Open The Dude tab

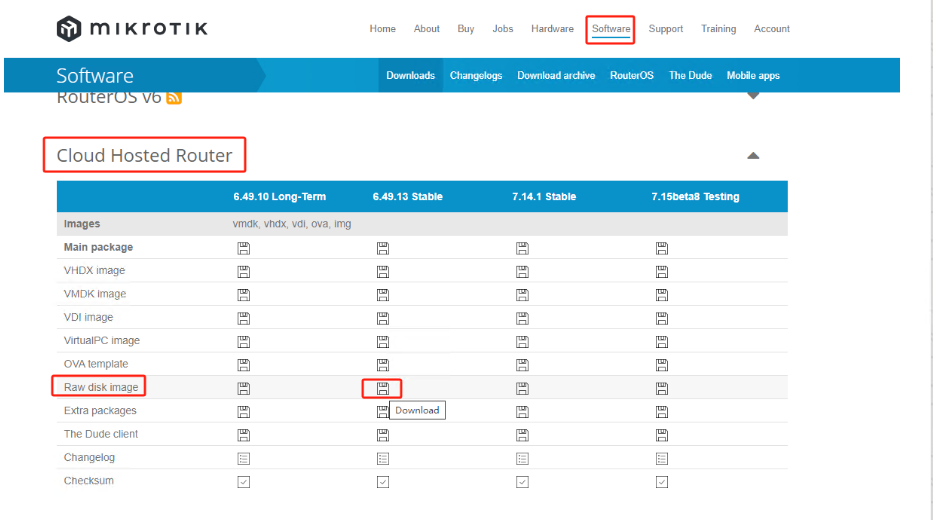(x=690, y=76)
